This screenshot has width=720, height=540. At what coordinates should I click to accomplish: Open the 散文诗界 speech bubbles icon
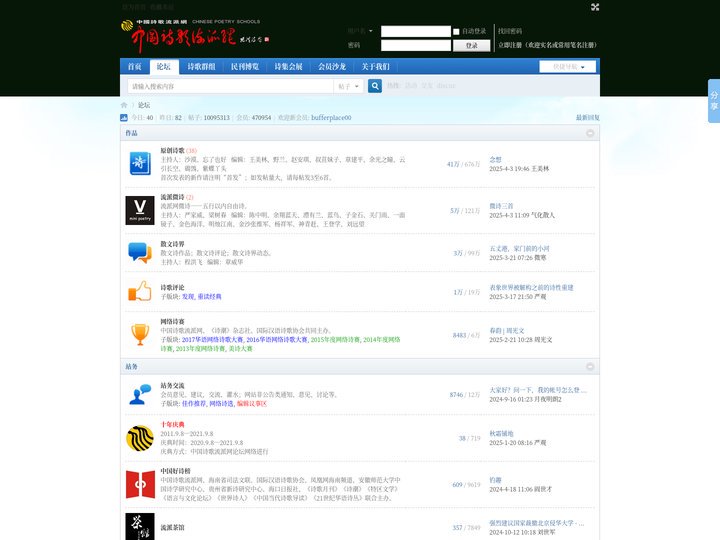click(140, 253)
